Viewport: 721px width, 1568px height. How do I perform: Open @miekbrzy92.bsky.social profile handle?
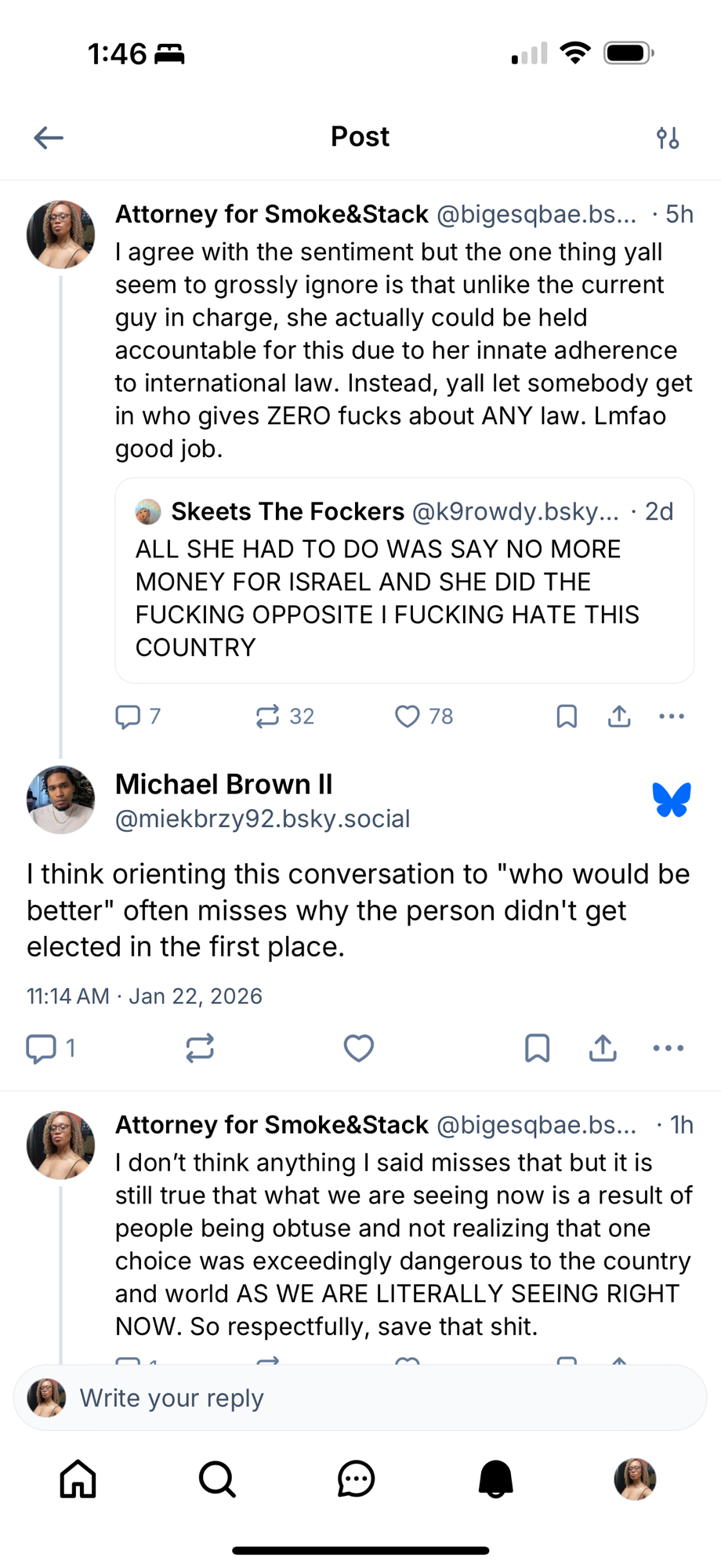pyautogui.click(x=263, y=819)
